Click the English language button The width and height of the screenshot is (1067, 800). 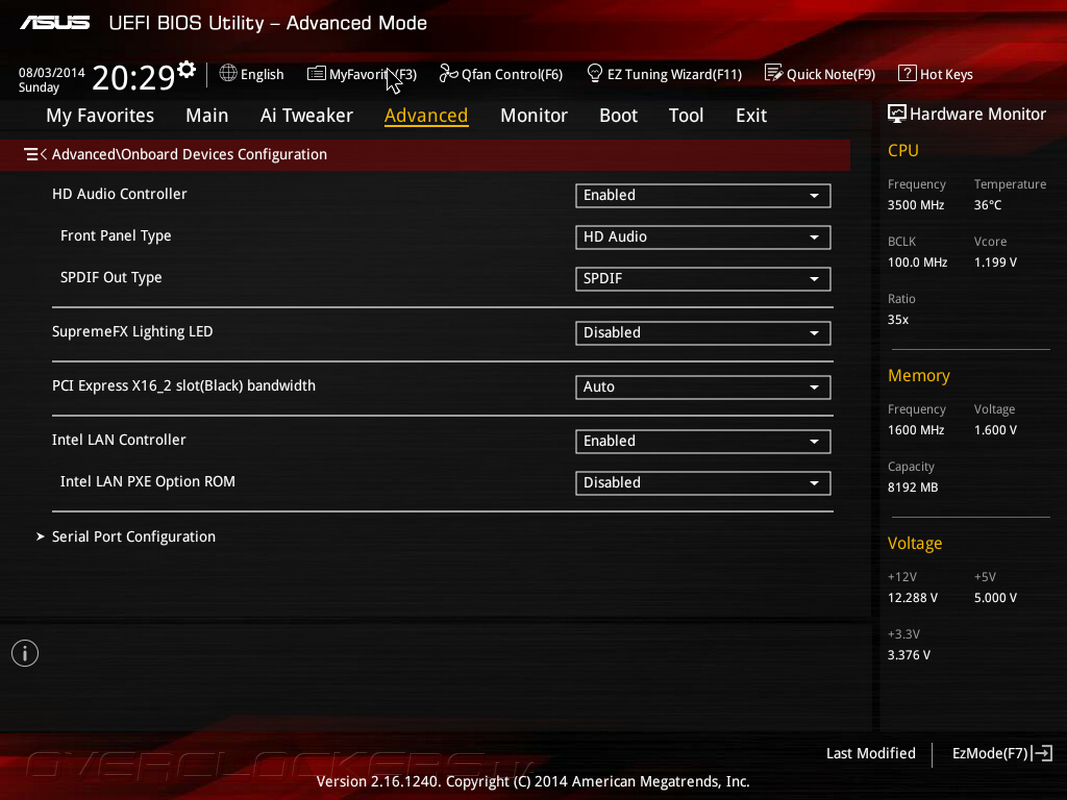click(252, 74)
